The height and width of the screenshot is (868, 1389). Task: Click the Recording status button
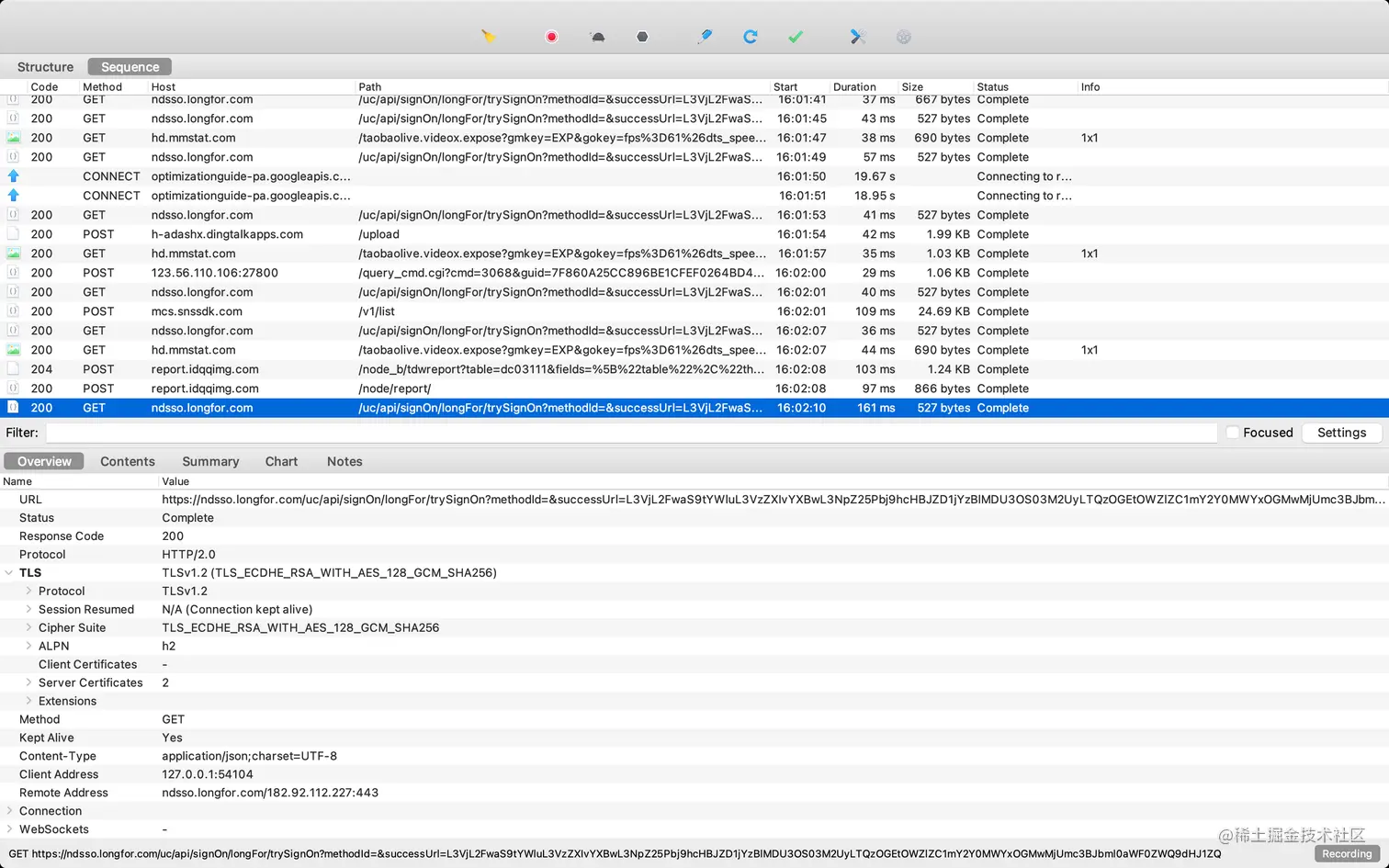pyautogui.click(x=1347, y=854)
